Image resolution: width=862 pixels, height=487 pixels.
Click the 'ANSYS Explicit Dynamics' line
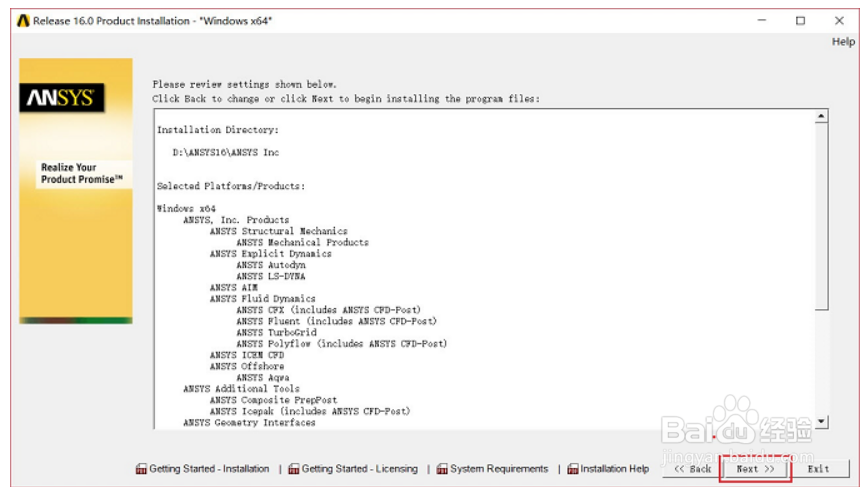[x=270, y=254]
